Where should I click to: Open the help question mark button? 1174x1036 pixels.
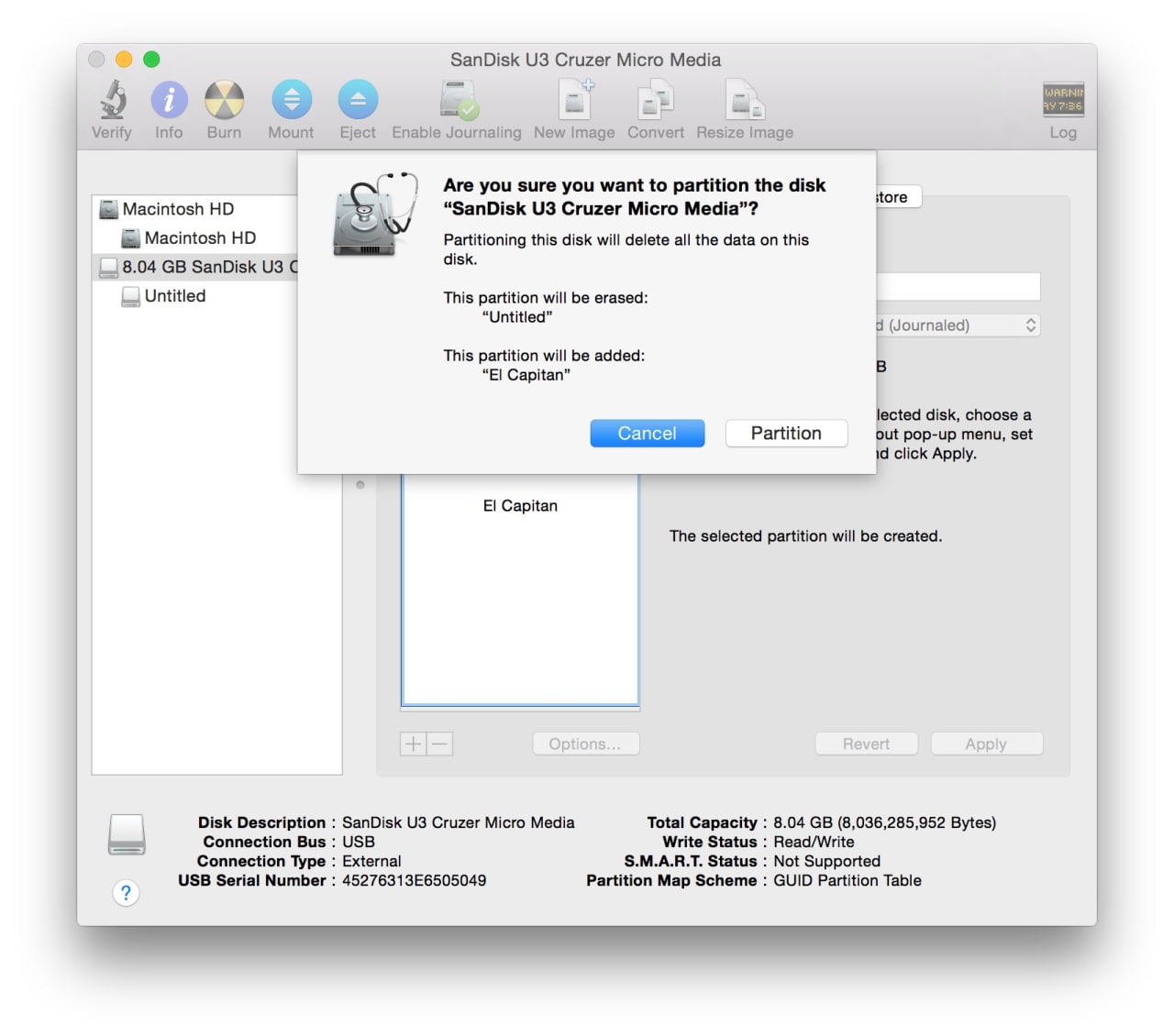pyautogui.click(x=126, y=892)
